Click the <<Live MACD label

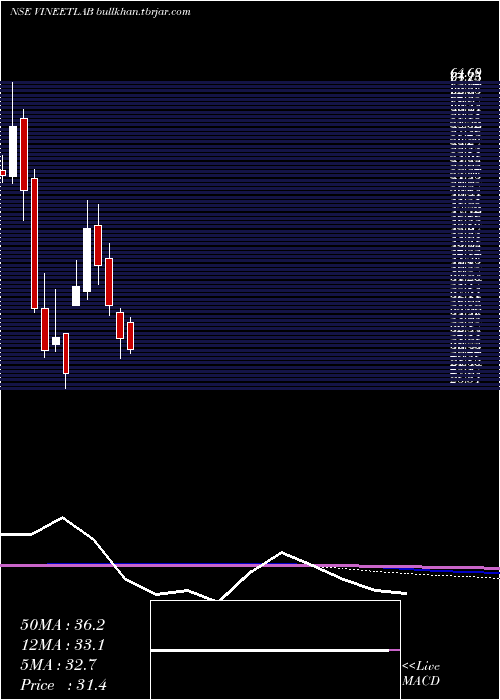421,674
